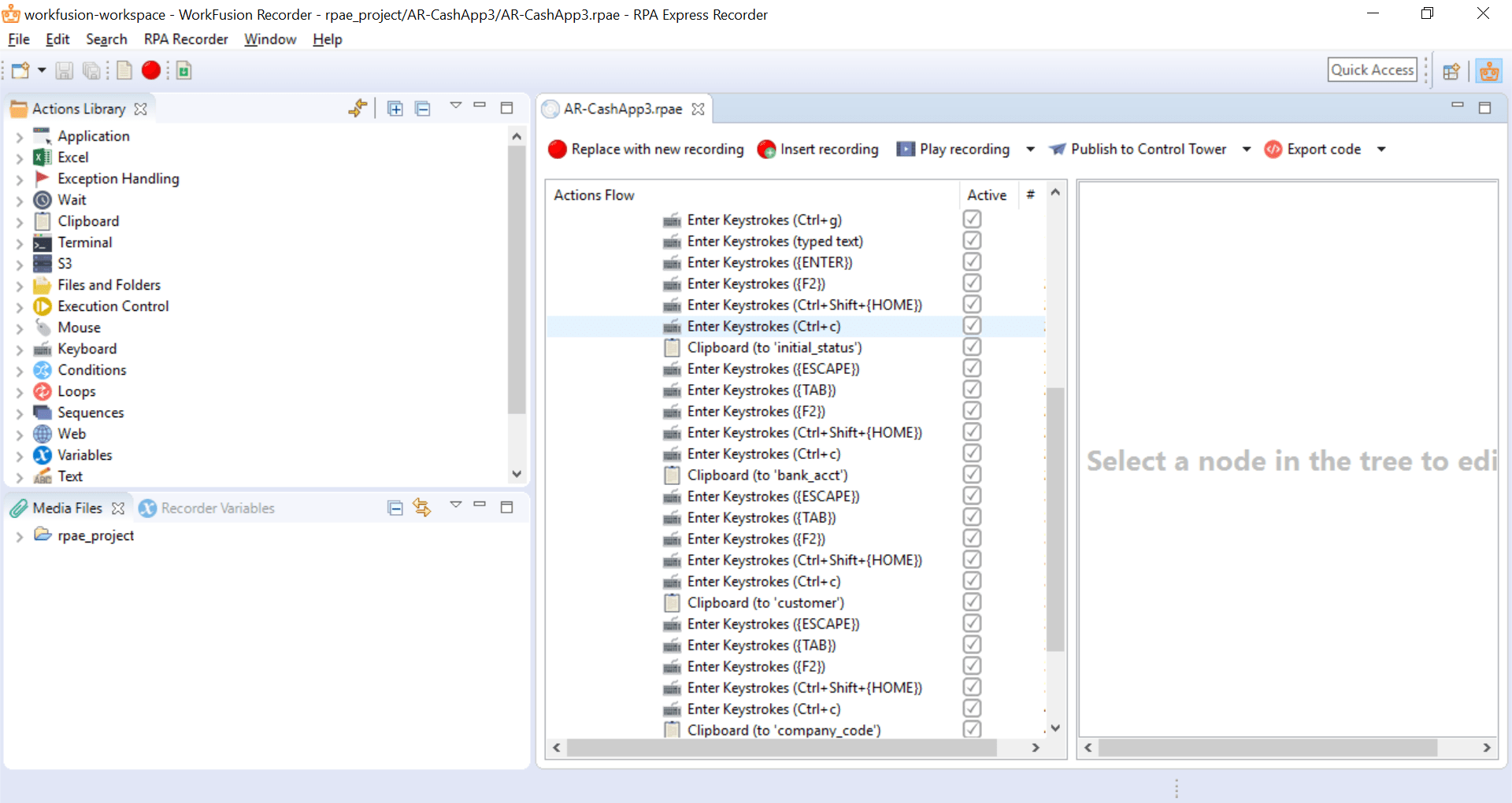This screenshot has width=1512, height=803.
Task: Toggle Active checkbox for Clipboard (to 'customer')
Action: point(972,601)
